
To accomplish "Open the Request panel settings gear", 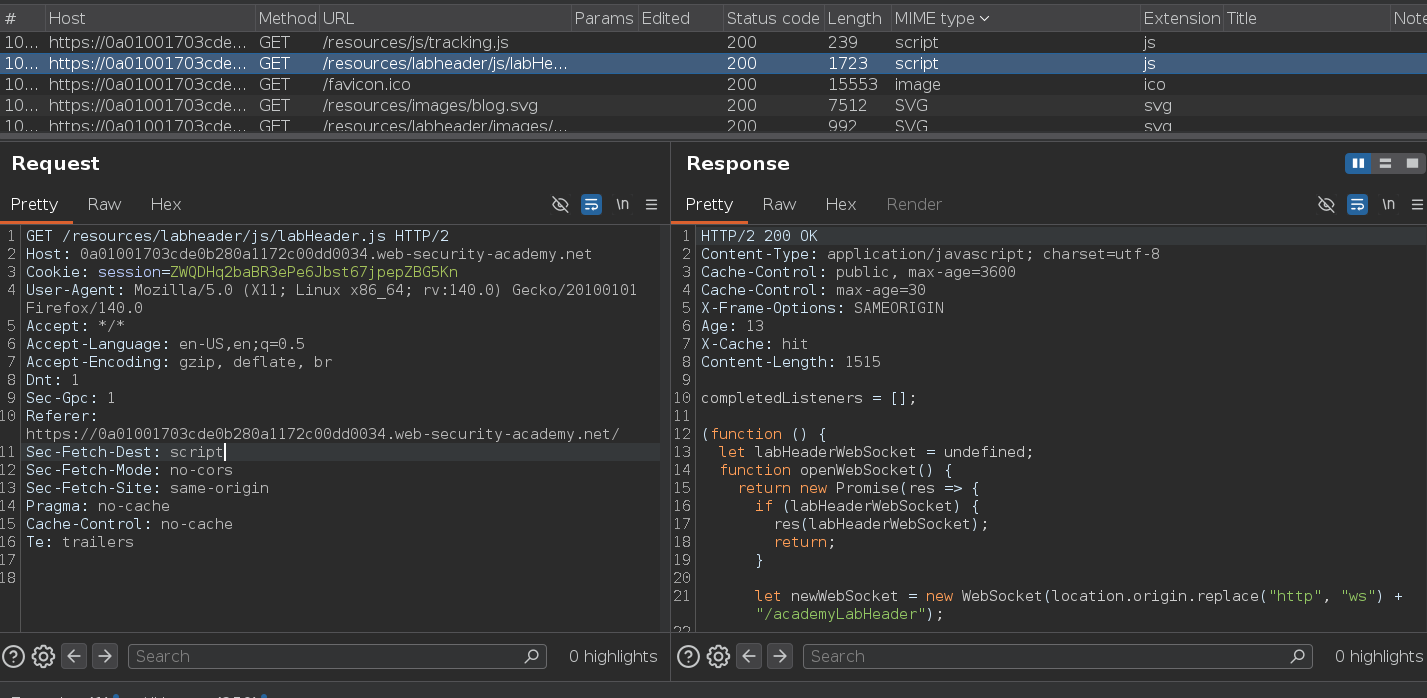I will click(x=43, y=656).
